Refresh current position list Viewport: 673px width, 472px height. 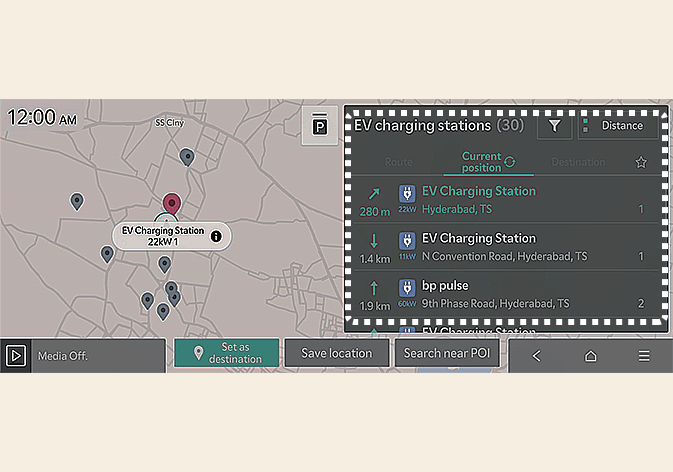click(510, 161)
